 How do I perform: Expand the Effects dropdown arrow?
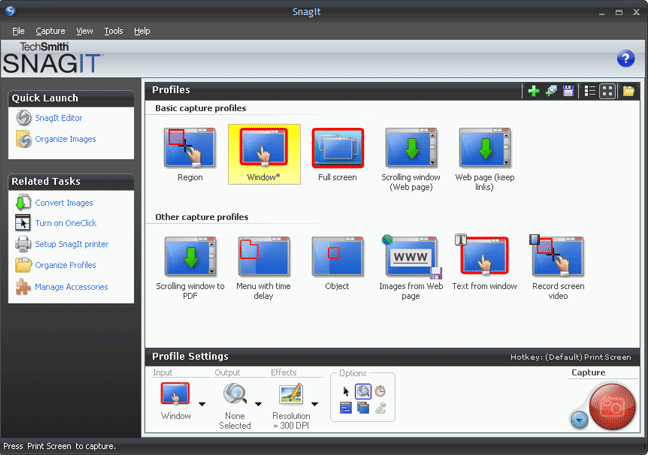pos(317,405)
